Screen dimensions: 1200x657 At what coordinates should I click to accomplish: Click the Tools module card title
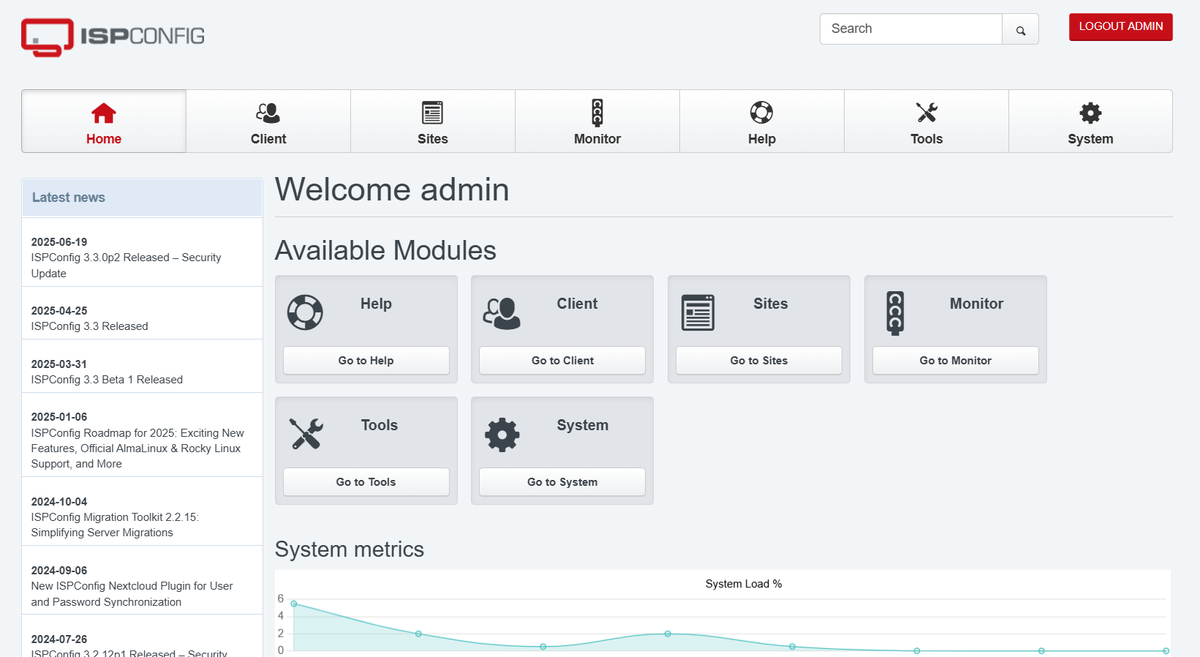pos(379,425)
